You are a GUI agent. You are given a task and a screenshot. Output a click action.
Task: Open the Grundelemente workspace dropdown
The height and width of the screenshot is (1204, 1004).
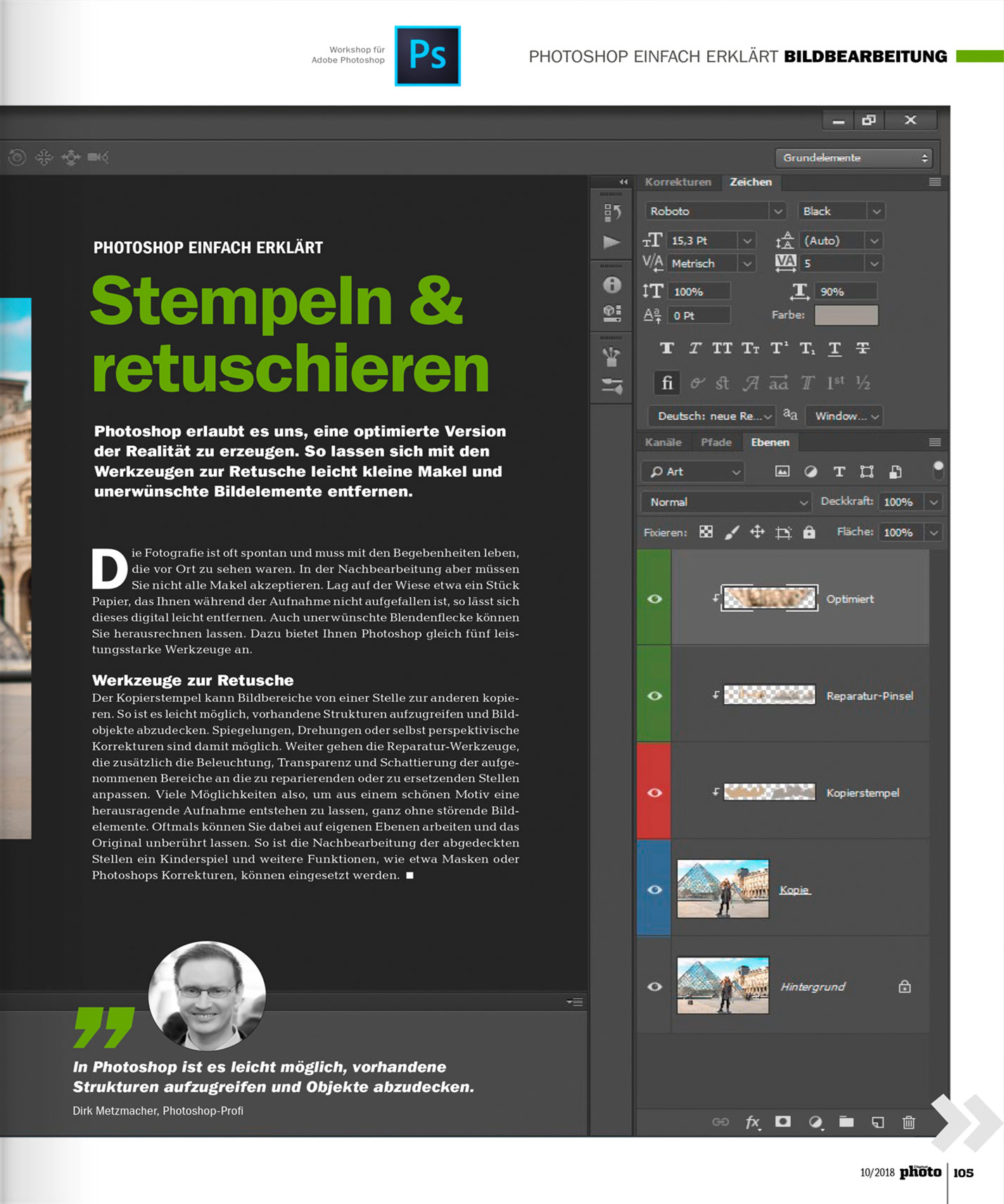tap(854, 158)
